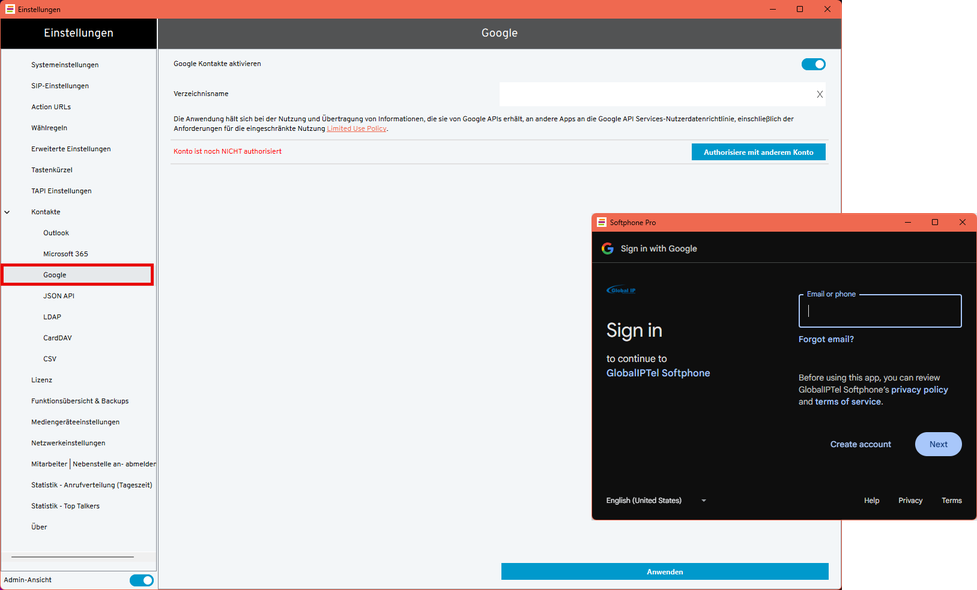Clear the Verzeichnisname field with the X icon

point(819,94)
